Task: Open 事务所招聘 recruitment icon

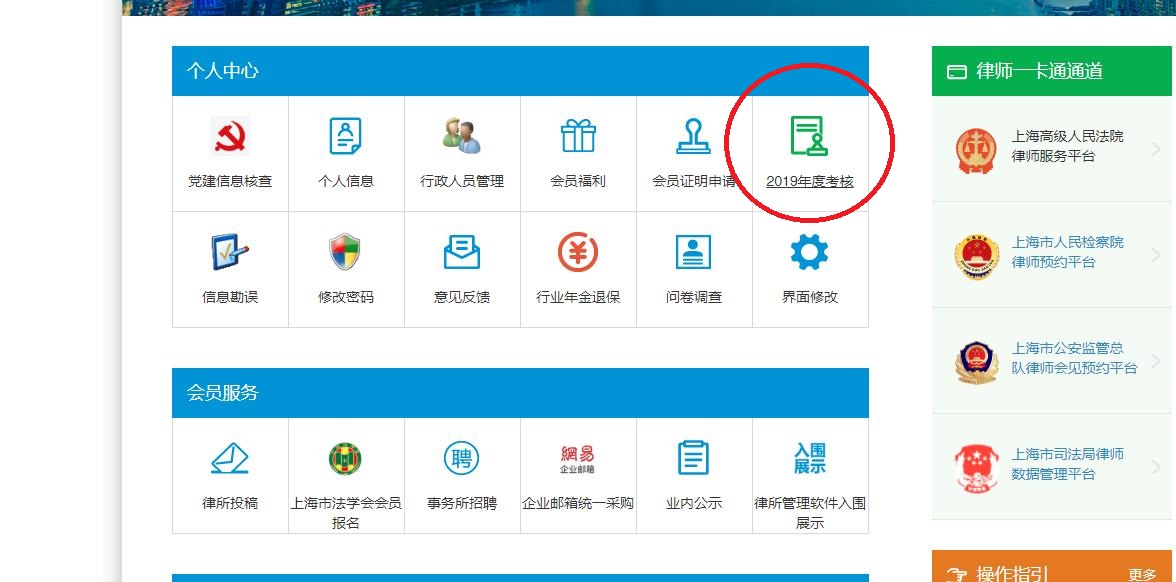Action: pyautogui.click(x=462, y=459)
